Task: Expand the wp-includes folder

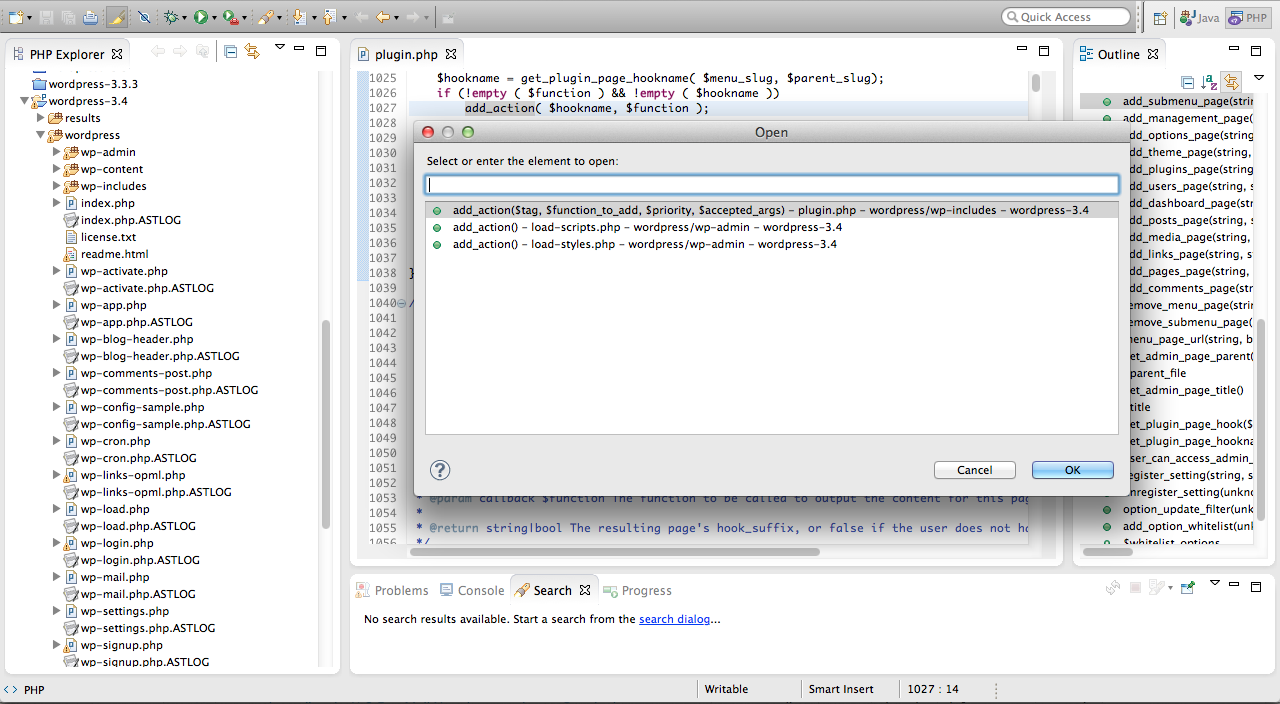Action: click(x=57, y=186)
